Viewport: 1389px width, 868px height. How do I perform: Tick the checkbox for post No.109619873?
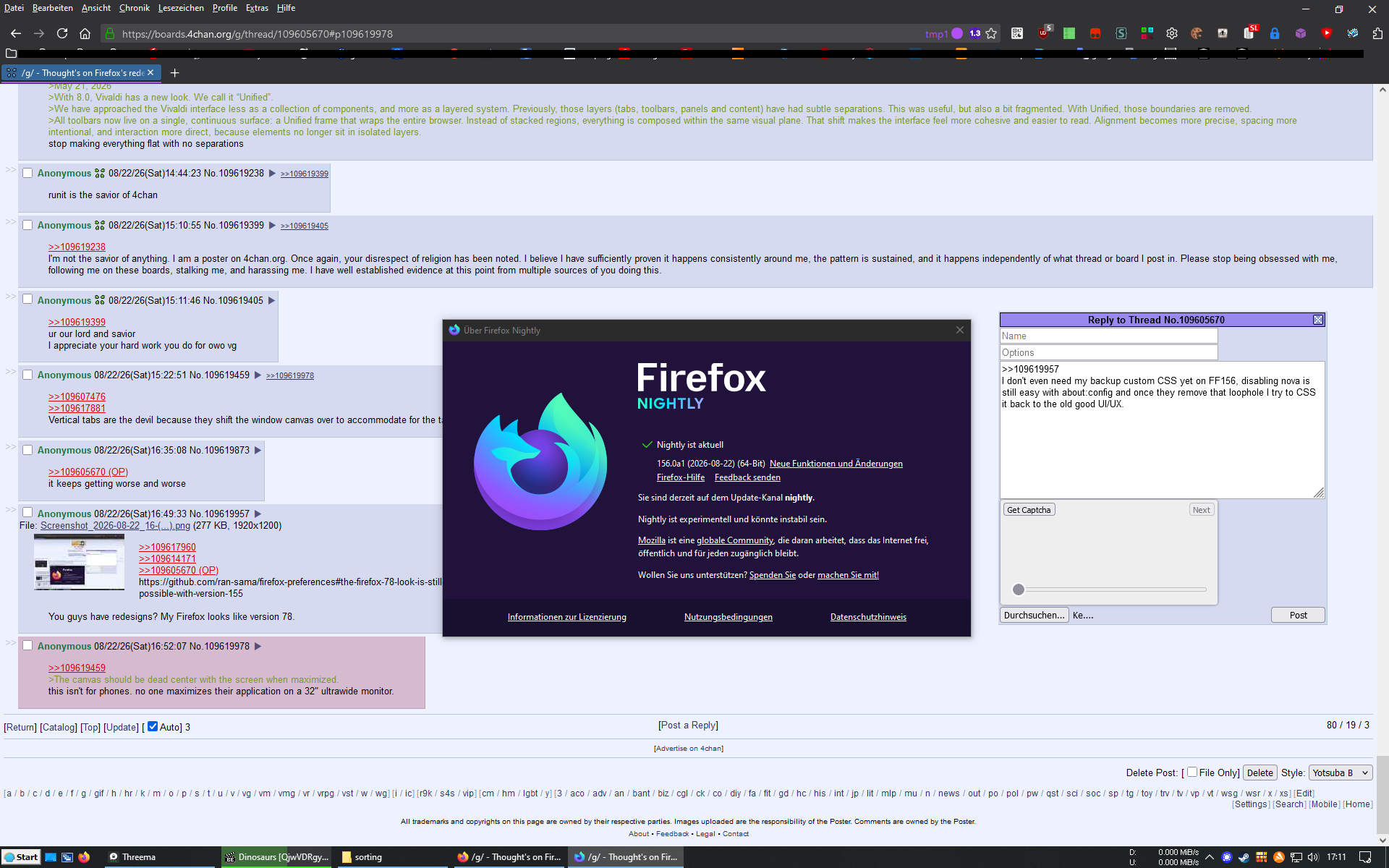[x=27, y=450]
